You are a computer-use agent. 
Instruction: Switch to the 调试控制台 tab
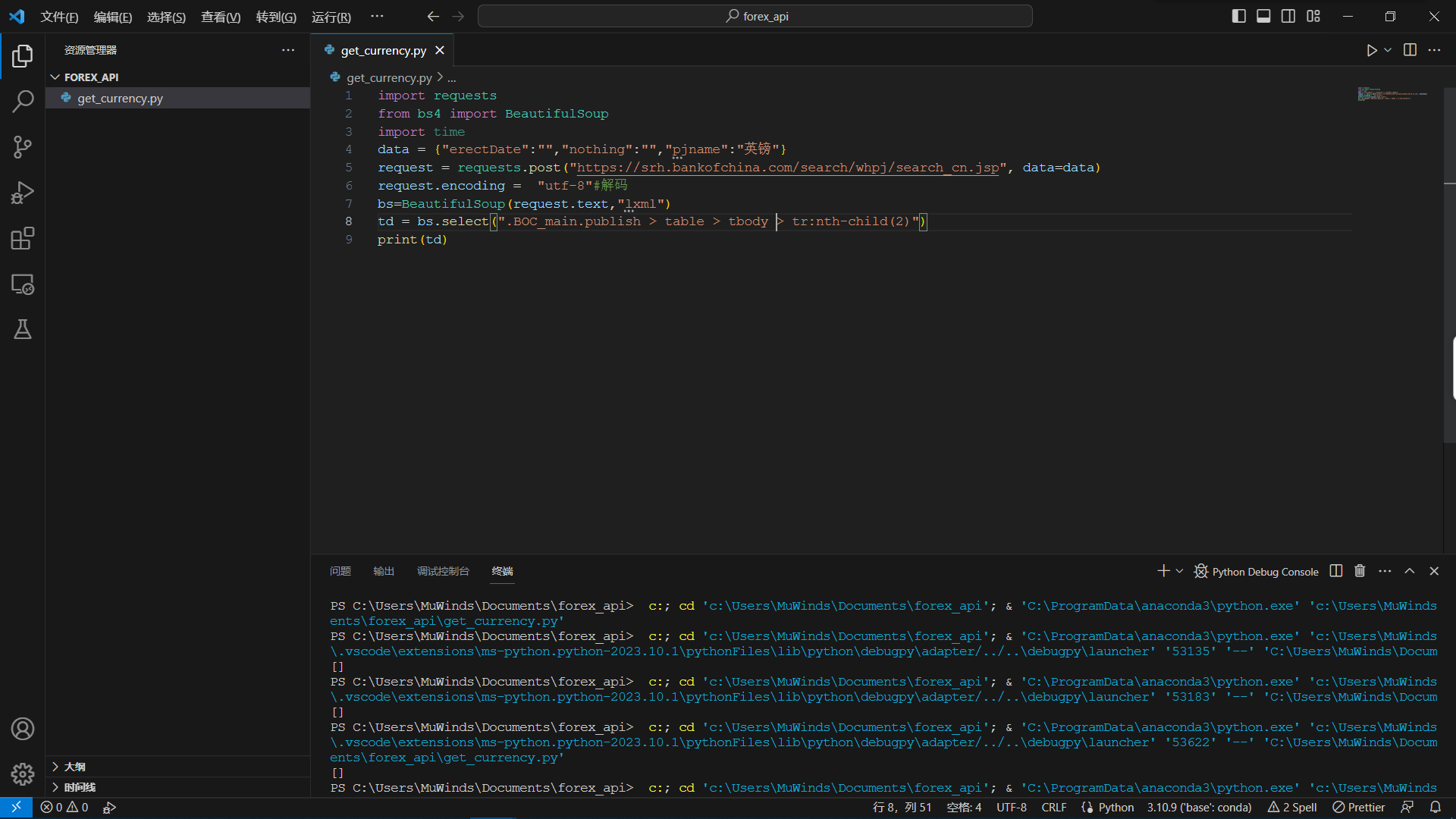(x=443, y=571)
